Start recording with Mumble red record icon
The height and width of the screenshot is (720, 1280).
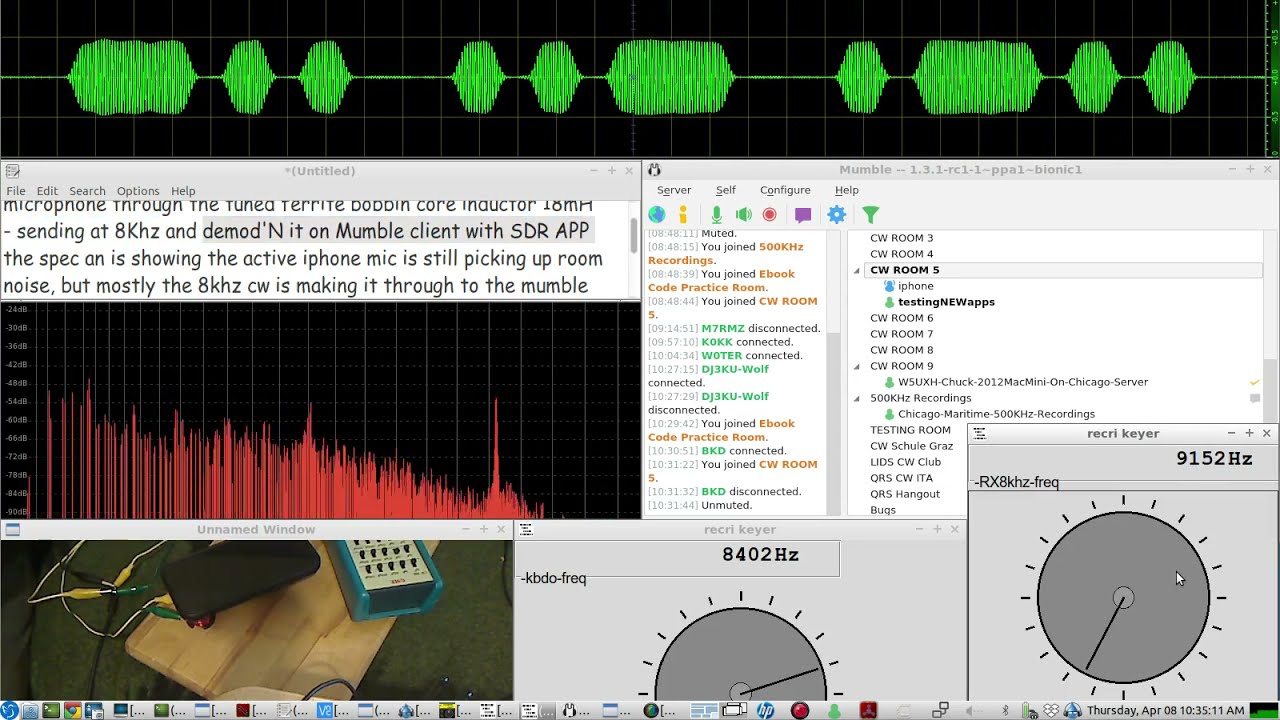(x=769, y=214)
